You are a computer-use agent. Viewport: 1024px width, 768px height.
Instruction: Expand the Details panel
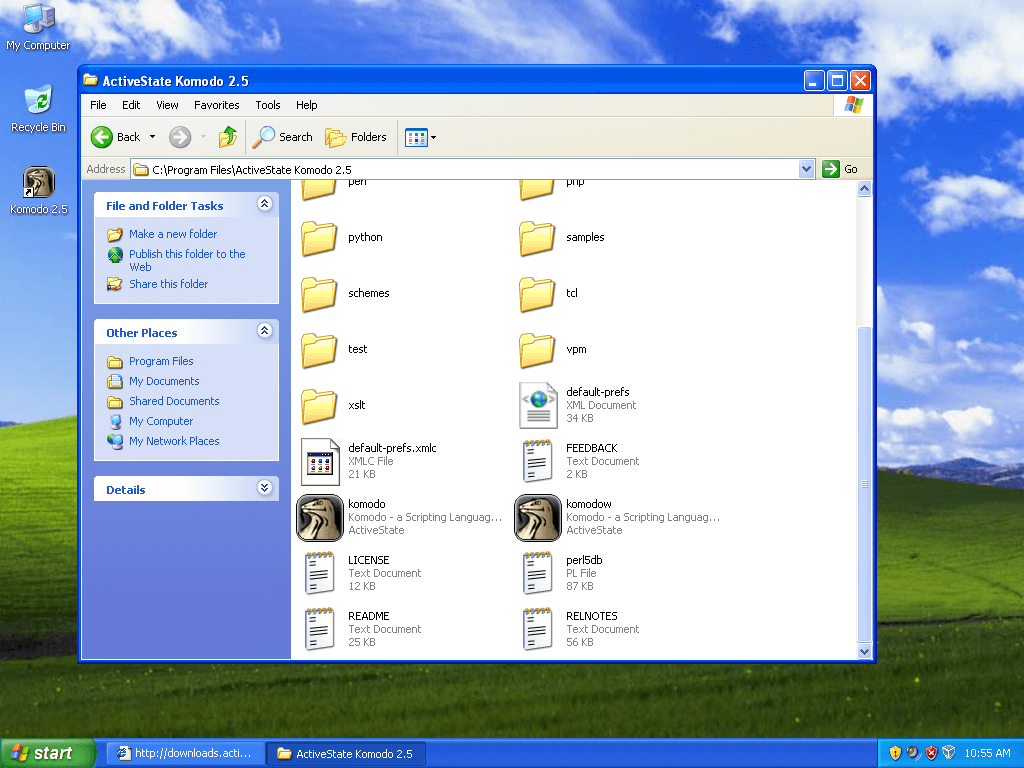coord(264,488)
